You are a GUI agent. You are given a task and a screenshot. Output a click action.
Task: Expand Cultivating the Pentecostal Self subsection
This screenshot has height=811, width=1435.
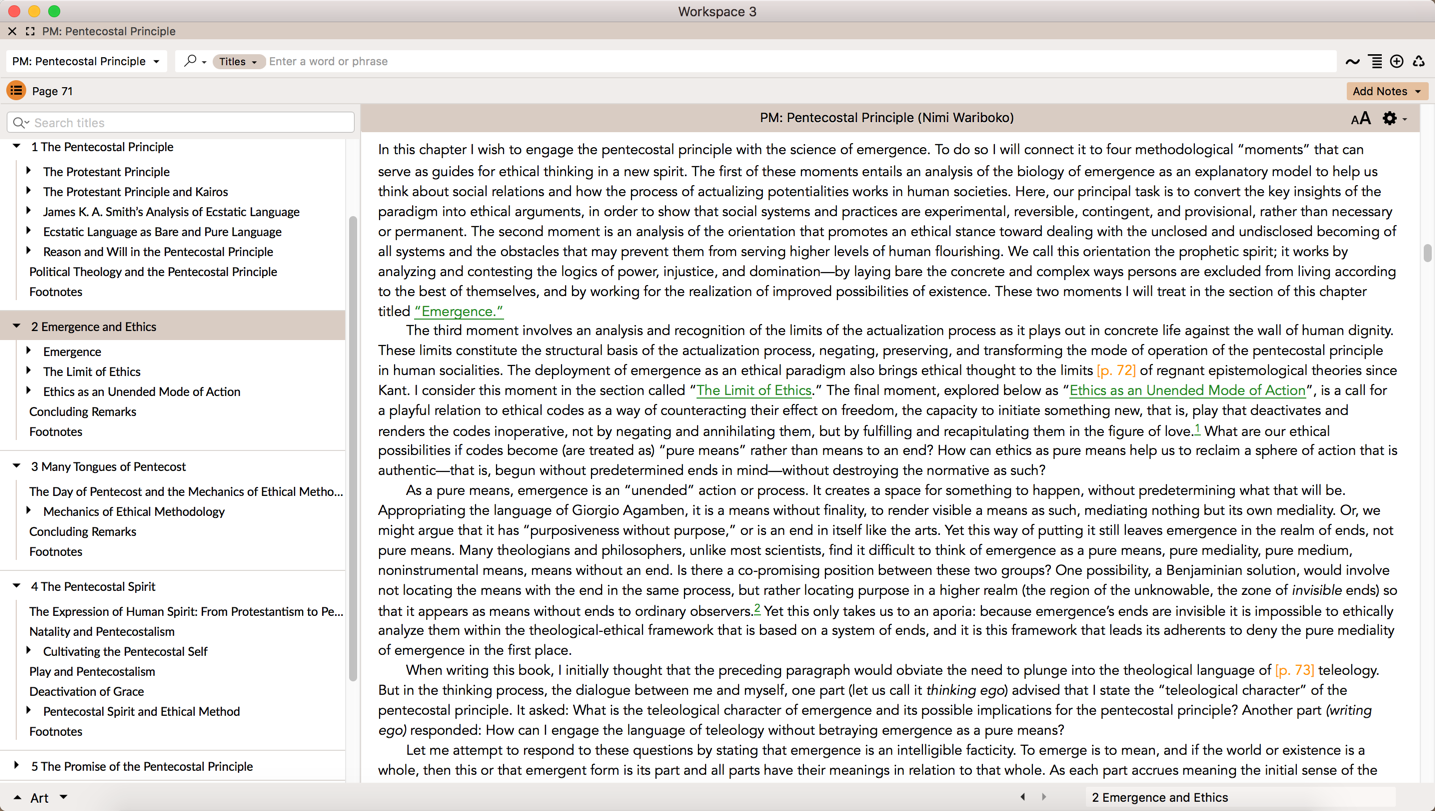[29, 651]
